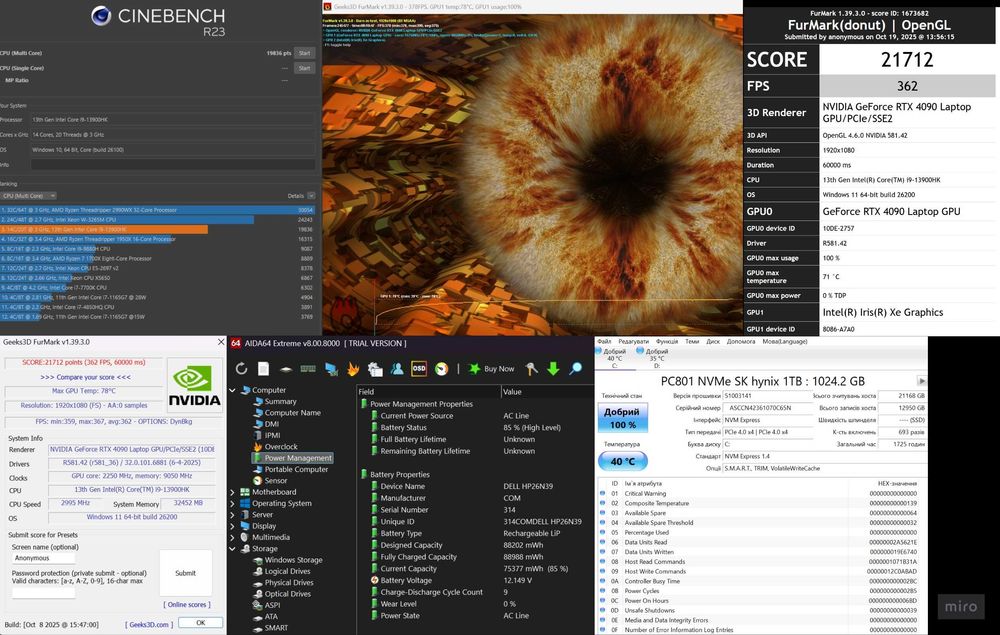Select Sensor in the Computer tree
This screenshot has height=635, width=1000.
click(275, 480)
